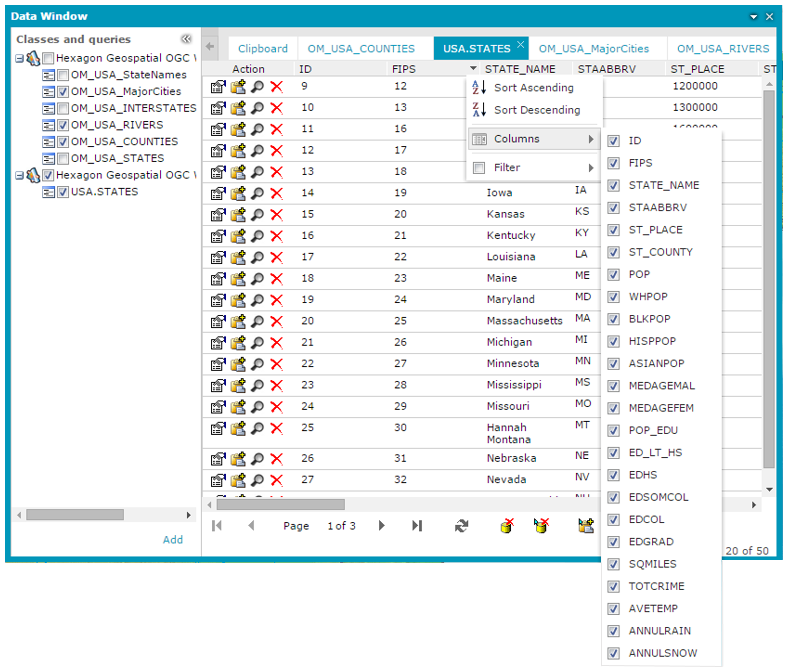This screenshot has height=671, width=787.
Task: Click the remove filter icon with red X
Action: coord(541,525)
